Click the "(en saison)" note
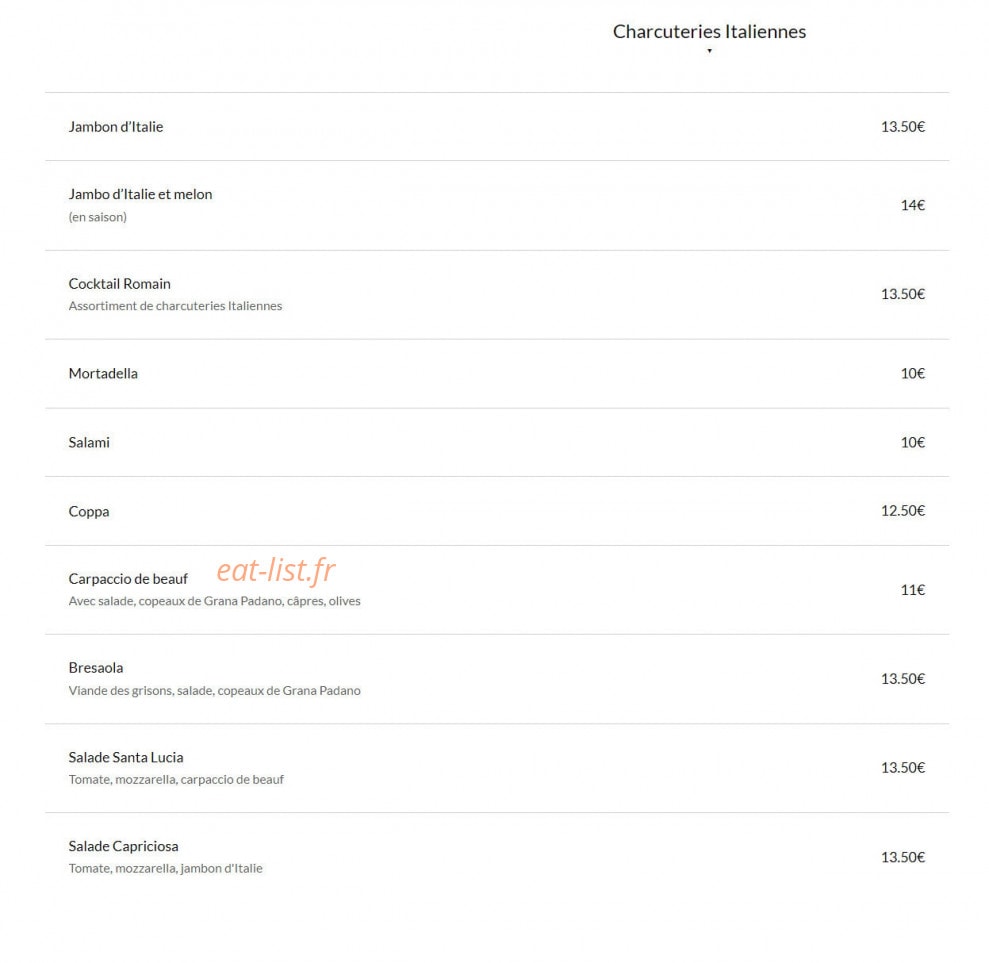The image size is (989, 963). (x=97, y=217)
